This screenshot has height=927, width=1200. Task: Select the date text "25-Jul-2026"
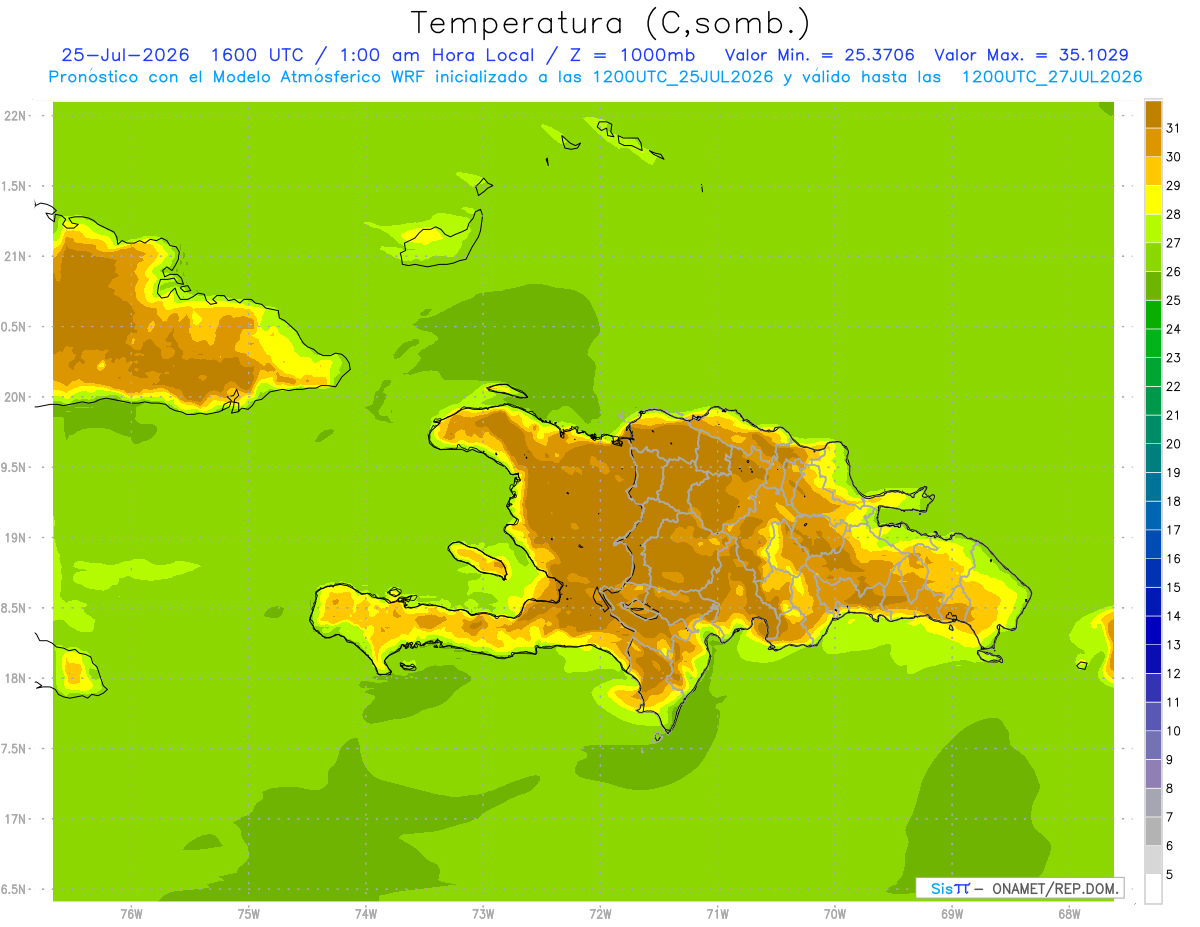click(x=125, y=55)
